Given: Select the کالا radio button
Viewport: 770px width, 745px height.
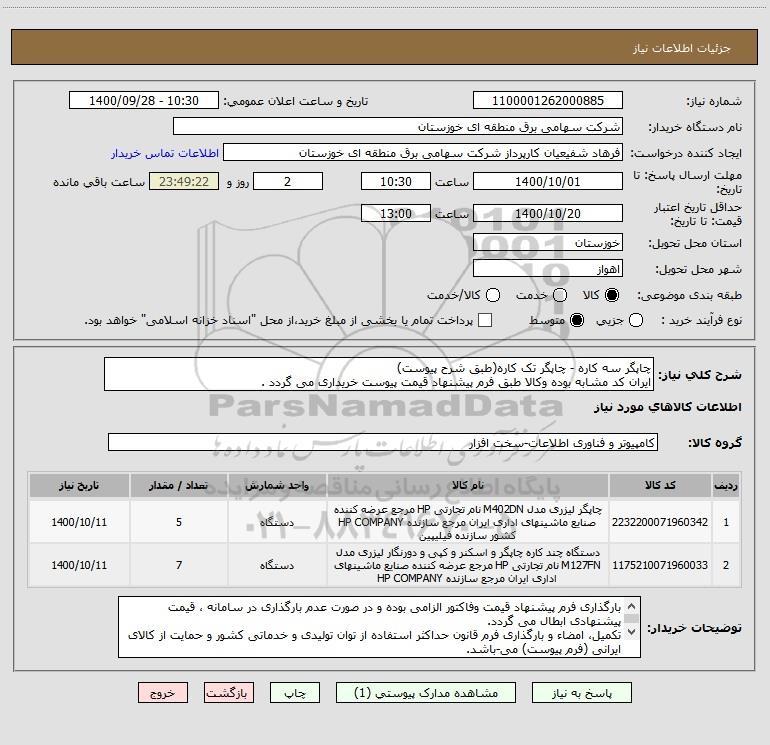Looking at the screenshot, I should point(612,295).
